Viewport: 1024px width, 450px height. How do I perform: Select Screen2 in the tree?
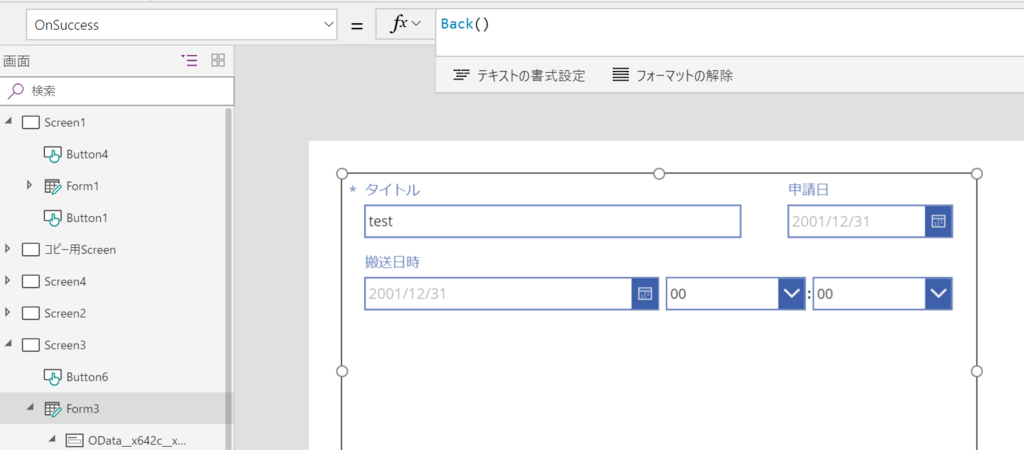click(x=65, y=313)
